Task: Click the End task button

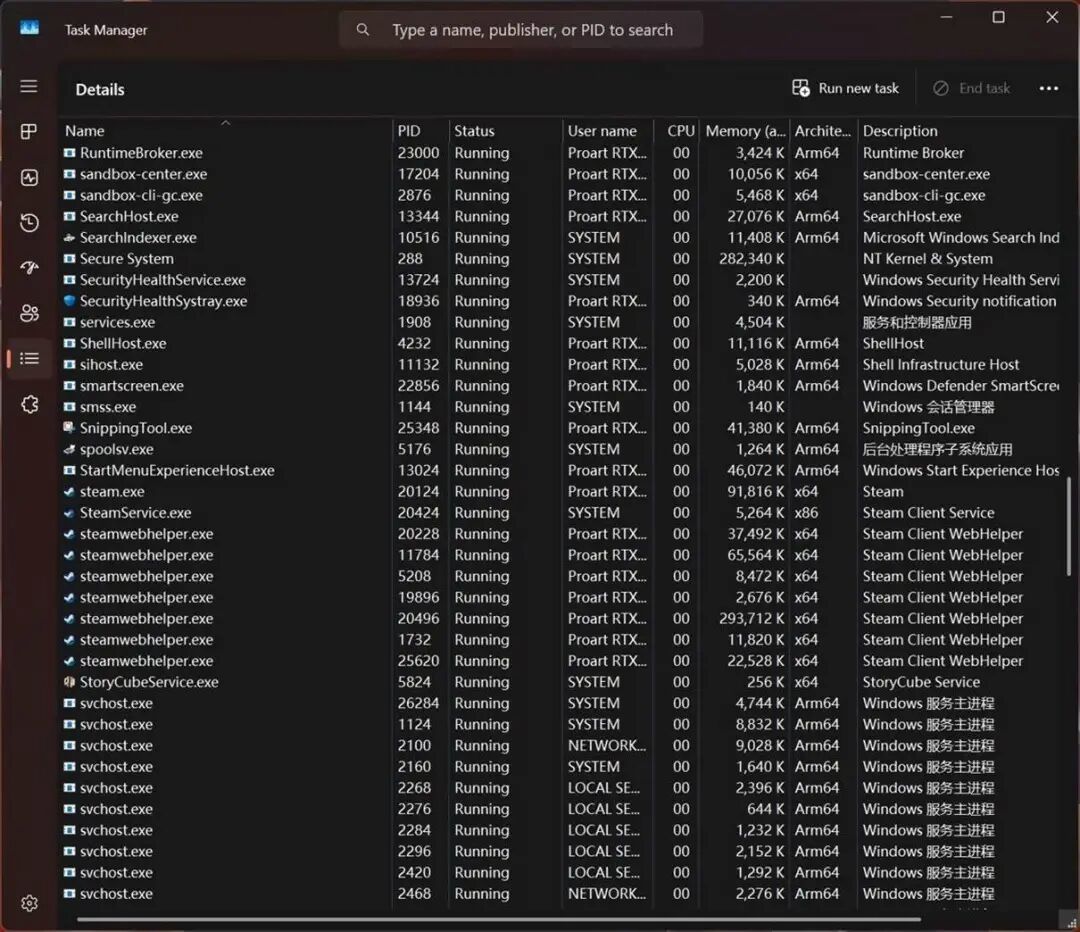Action: tap(971, 88)
